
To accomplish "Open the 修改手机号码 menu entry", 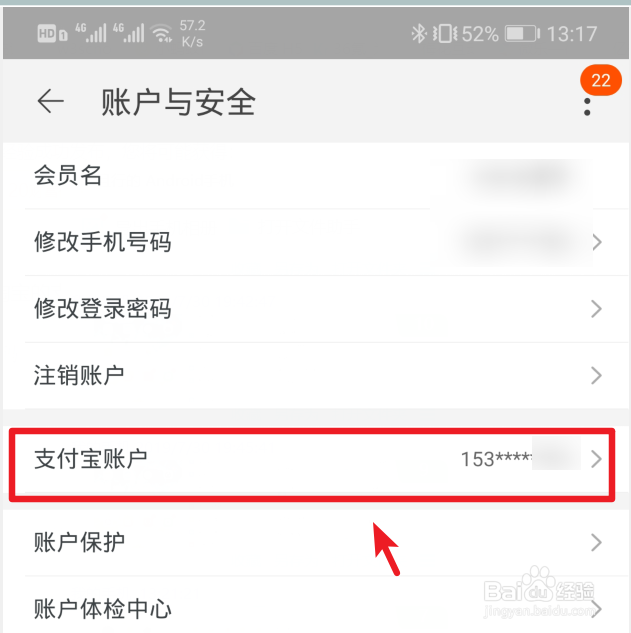I will [x=316, y=242].
